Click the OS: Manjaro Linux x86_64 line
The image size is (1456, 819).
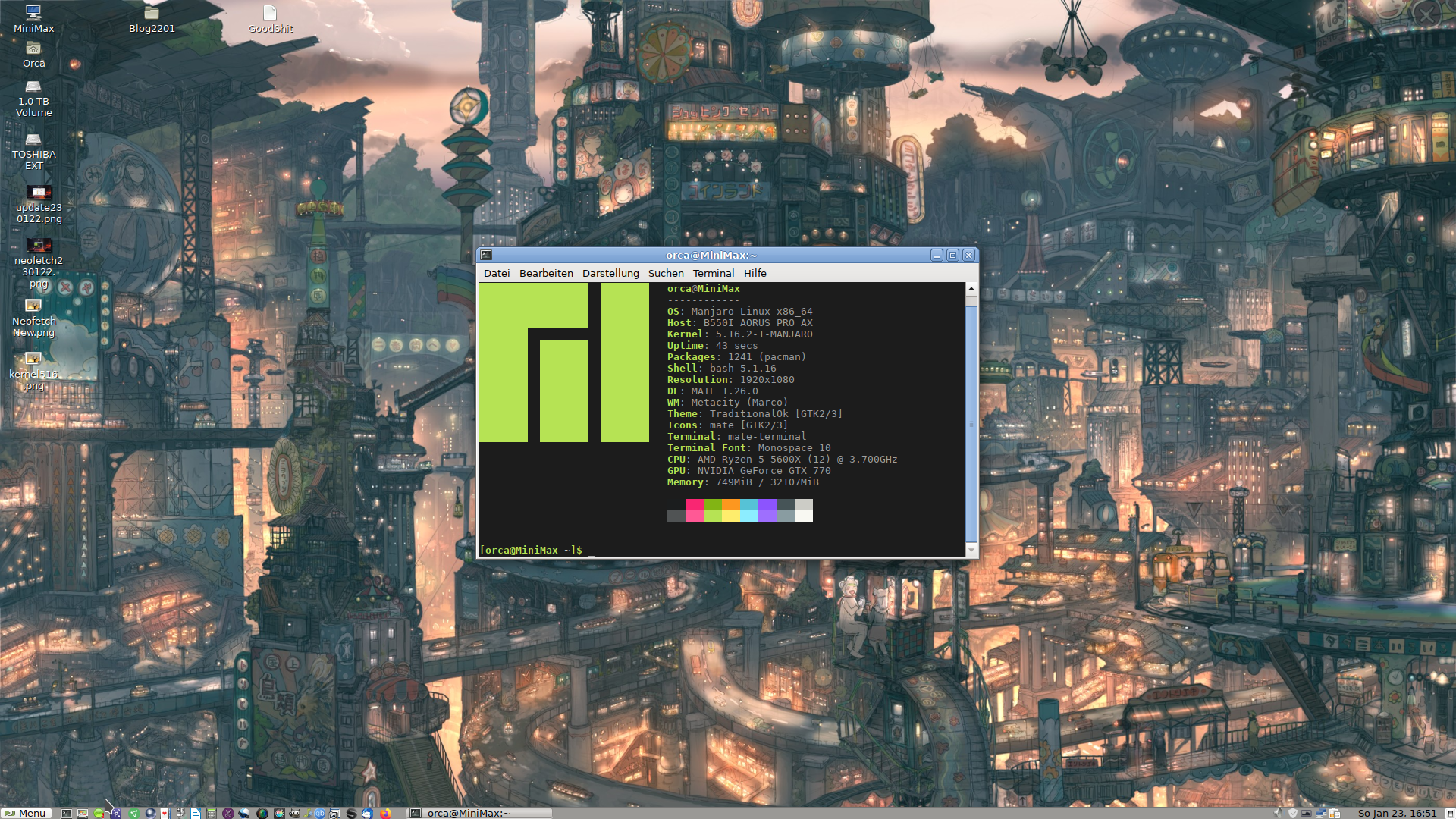[739, 312]
